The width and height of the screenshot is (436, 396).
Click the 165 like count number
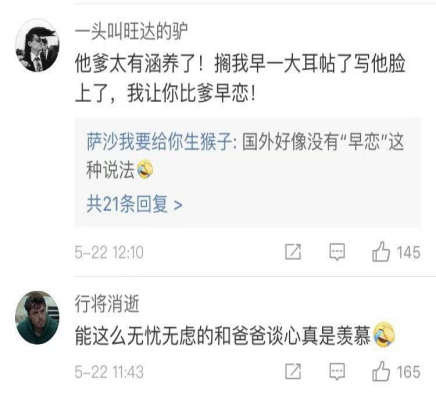[x=408, y=372]
